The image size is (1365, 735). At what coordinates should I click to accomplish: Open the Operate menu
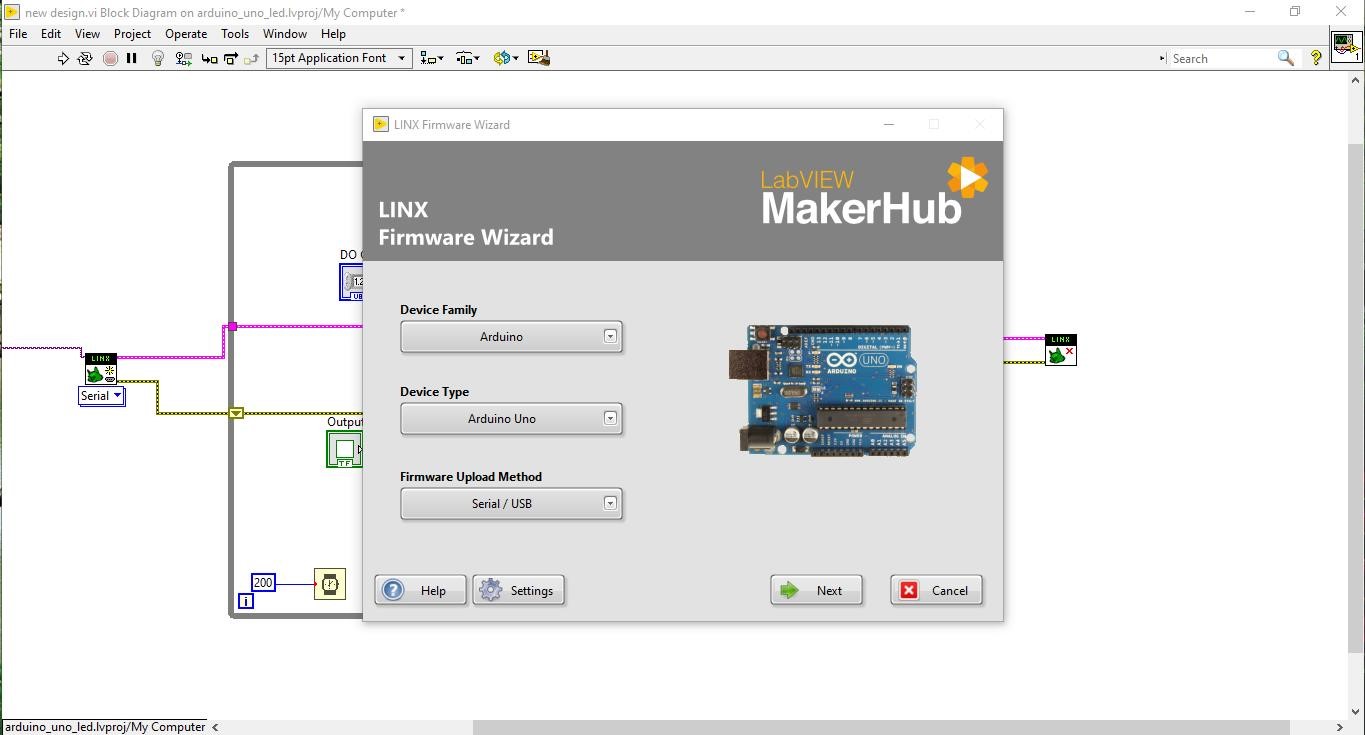(186, 33)
